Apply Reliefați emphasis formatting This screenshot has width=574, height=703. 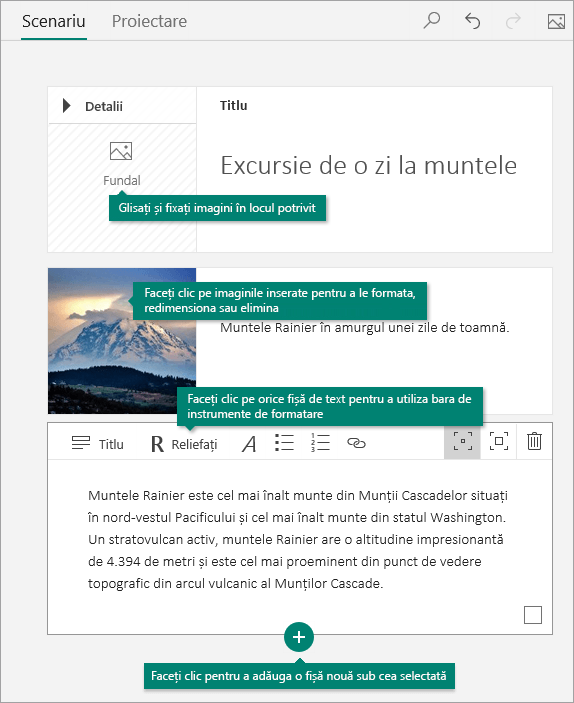(x=184, y=444)
